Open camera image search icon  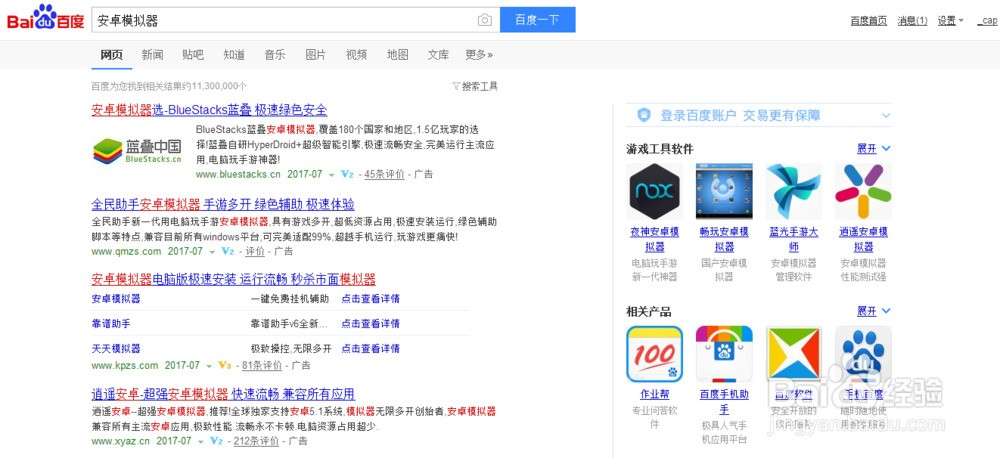485,20
